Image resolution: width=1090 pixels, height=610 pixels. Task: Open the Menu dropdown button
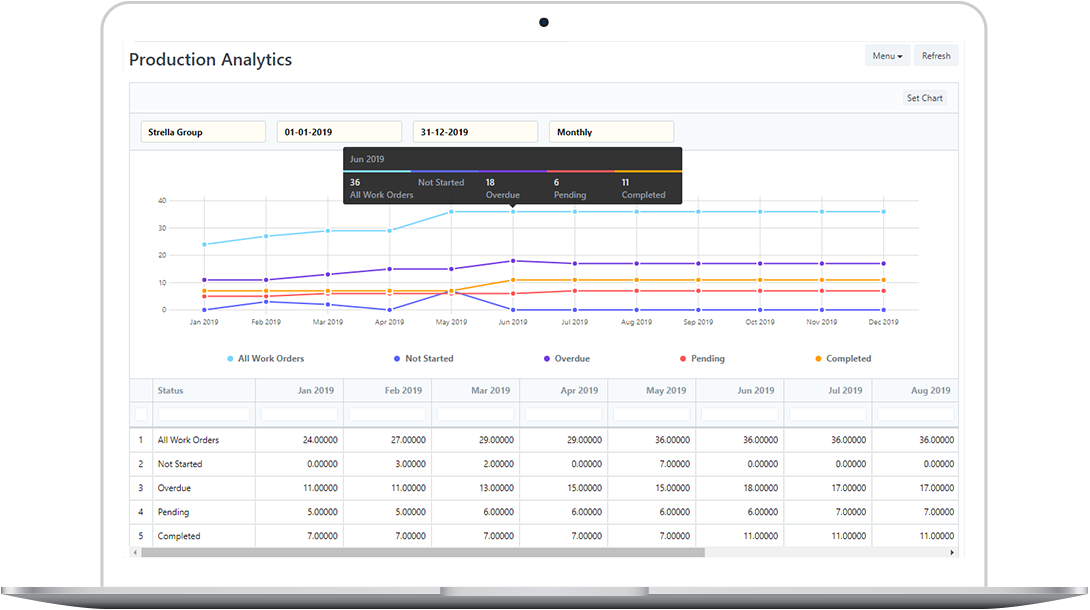887,56
